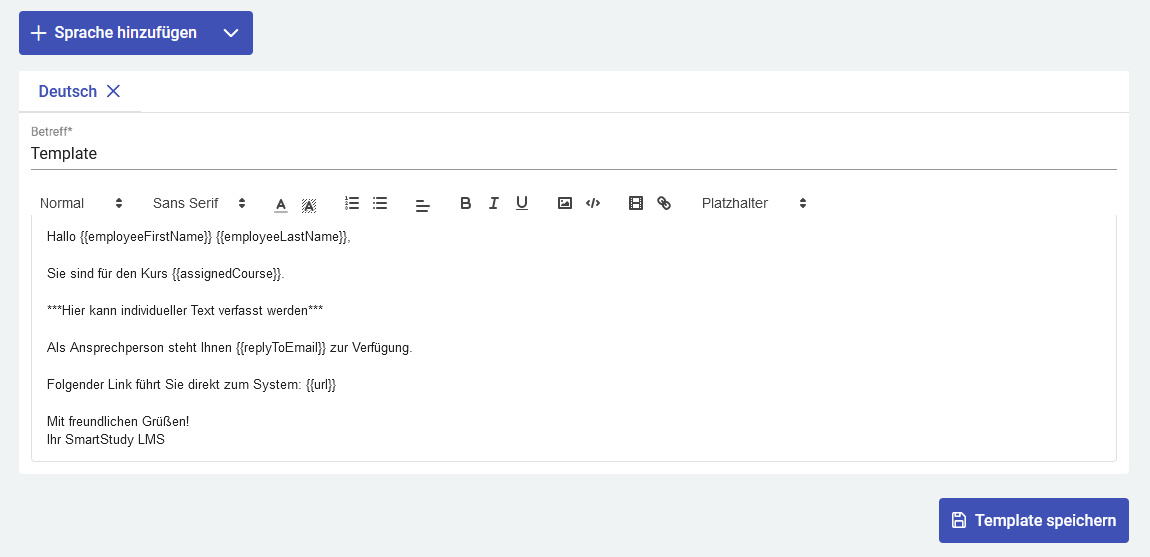Toggle italic formatting
This screenshot has width=1150, height=557.
click(493, 203)
